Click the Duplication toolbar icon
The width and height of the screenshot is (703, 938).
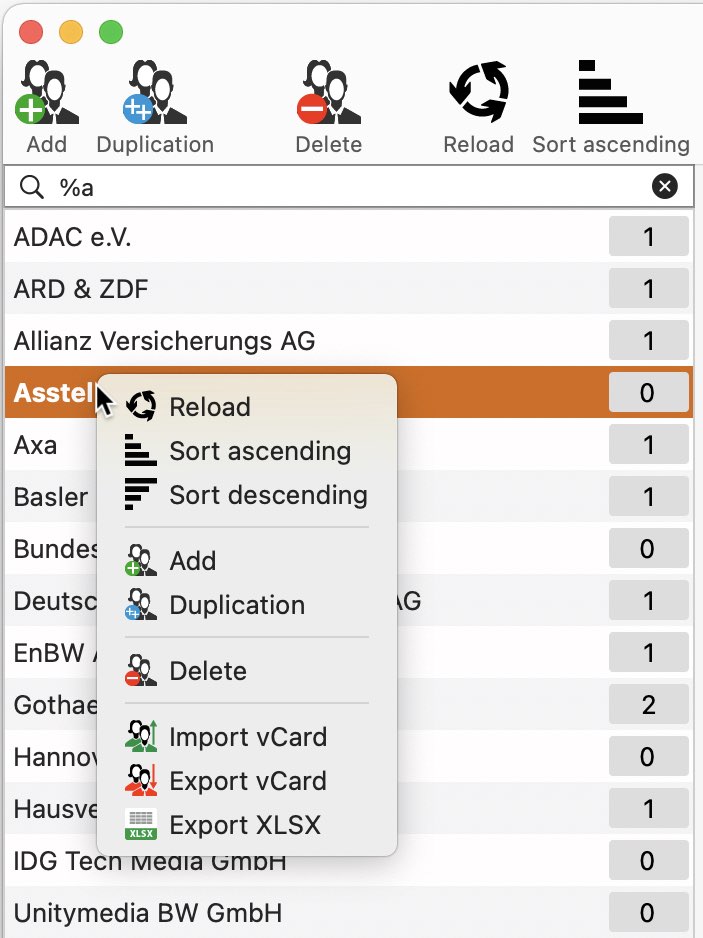tap(155, 92)
